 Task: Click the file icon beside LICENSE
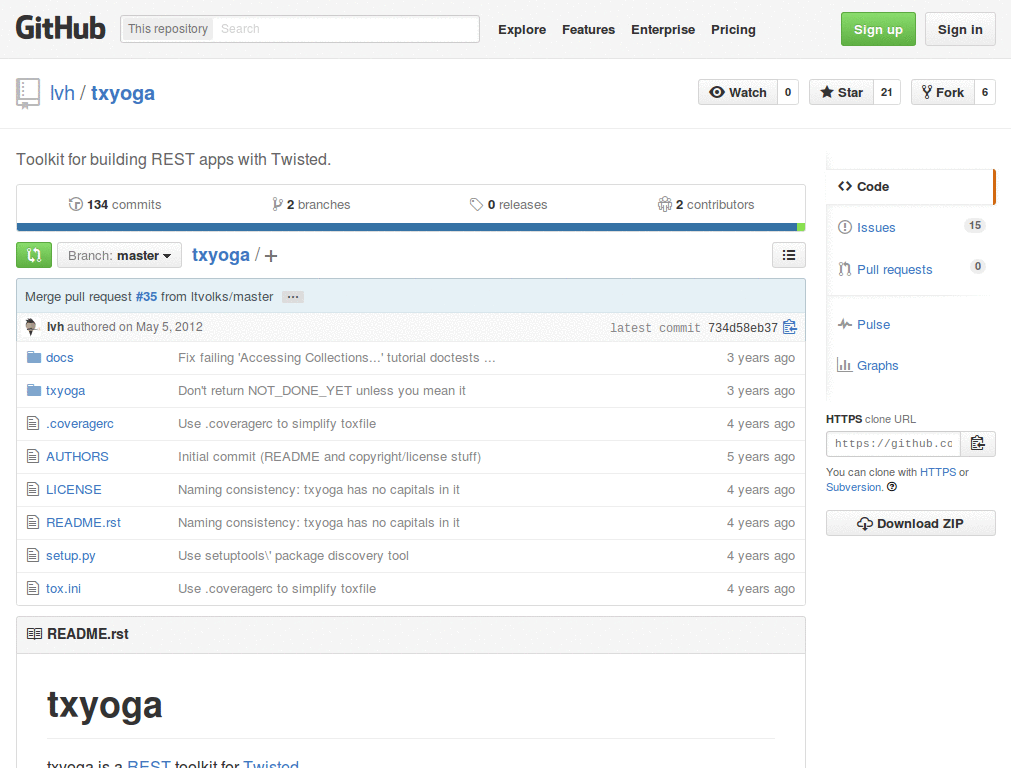[x=33, y=489]
